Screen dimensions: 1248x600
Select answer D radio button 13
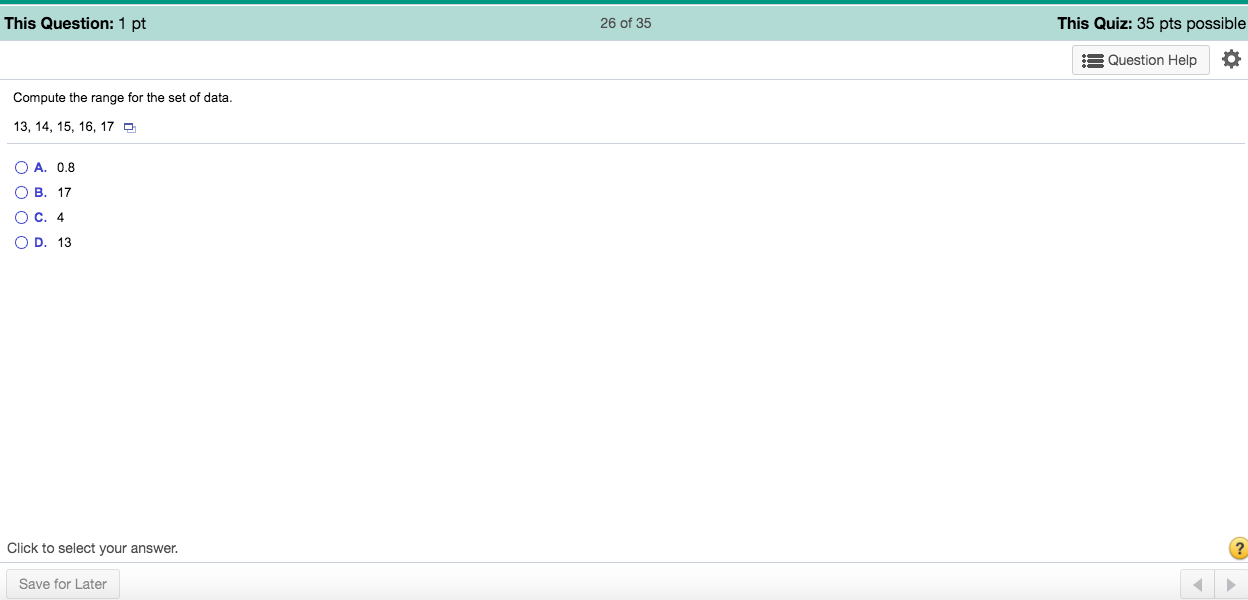21,242
